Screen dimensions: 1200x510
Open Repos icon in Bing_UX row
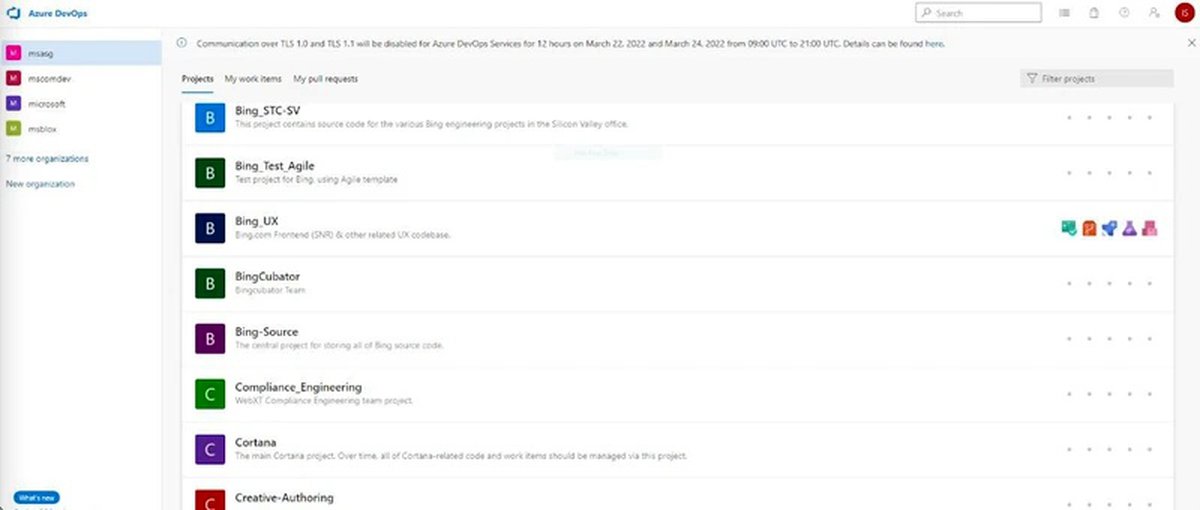(1089, 229)
